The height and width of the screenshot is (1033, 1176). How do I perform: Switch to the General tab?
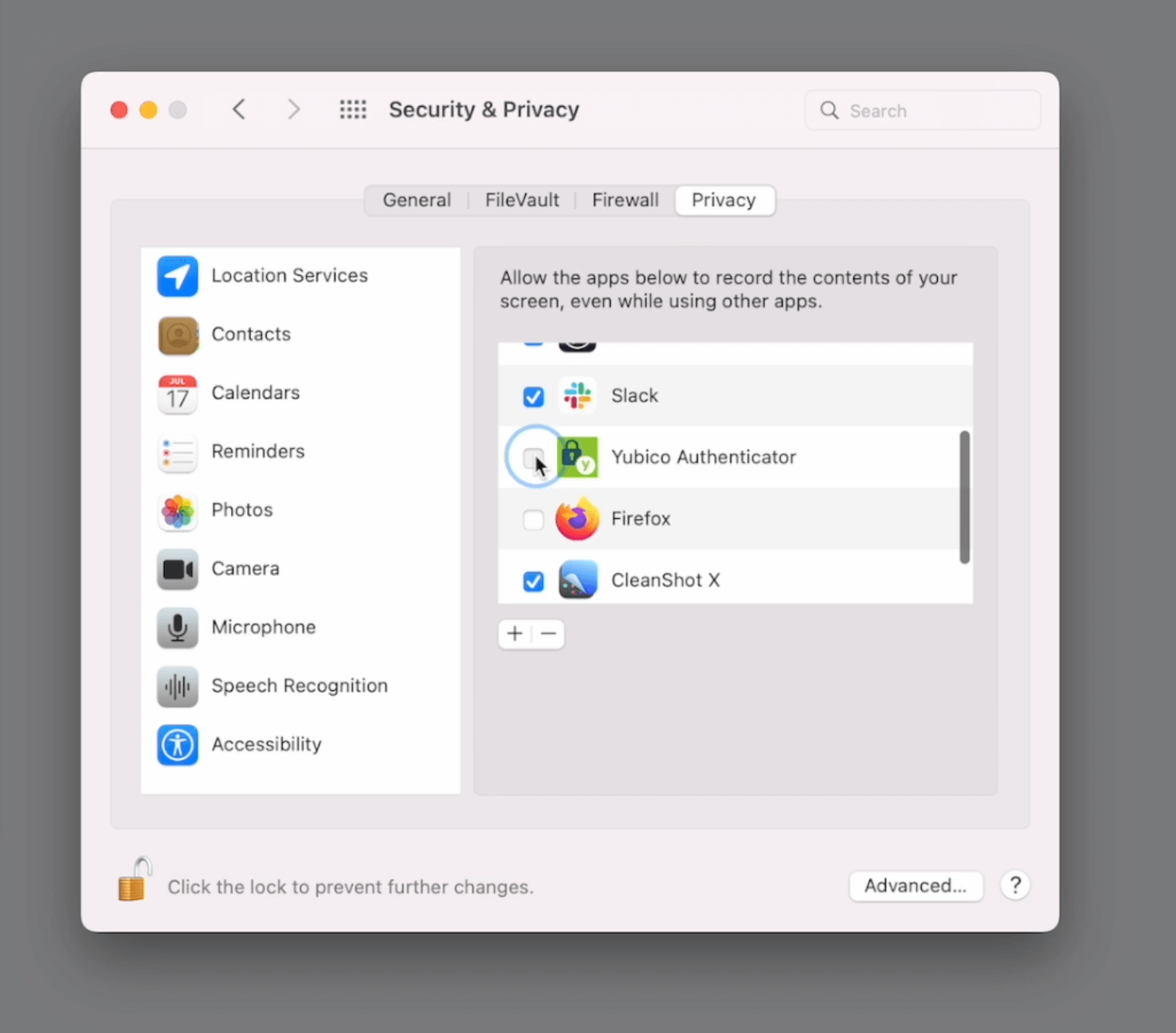(x=417, y=200)
